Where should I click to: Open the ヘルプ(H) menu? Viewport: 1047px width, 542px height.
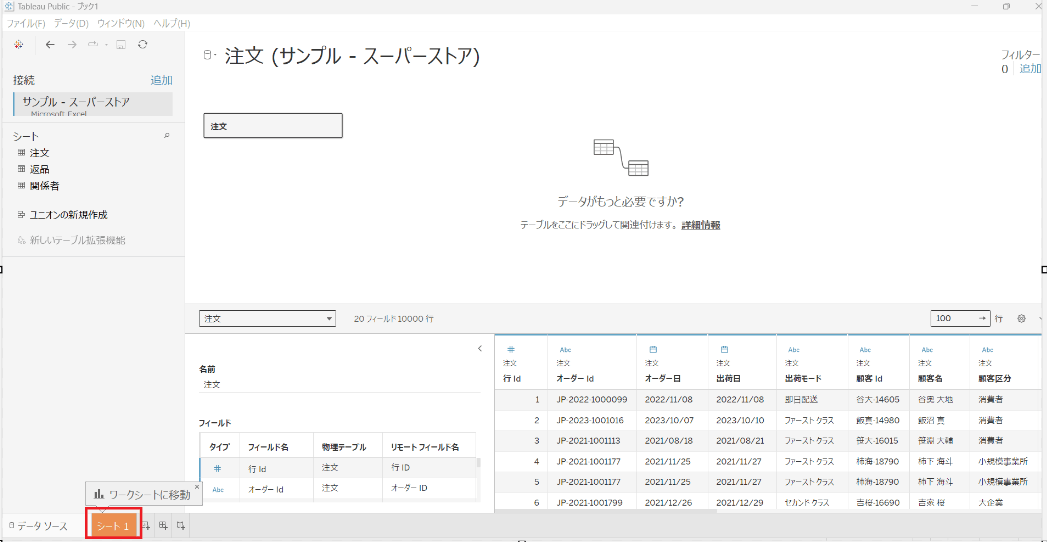coord(172,23)
